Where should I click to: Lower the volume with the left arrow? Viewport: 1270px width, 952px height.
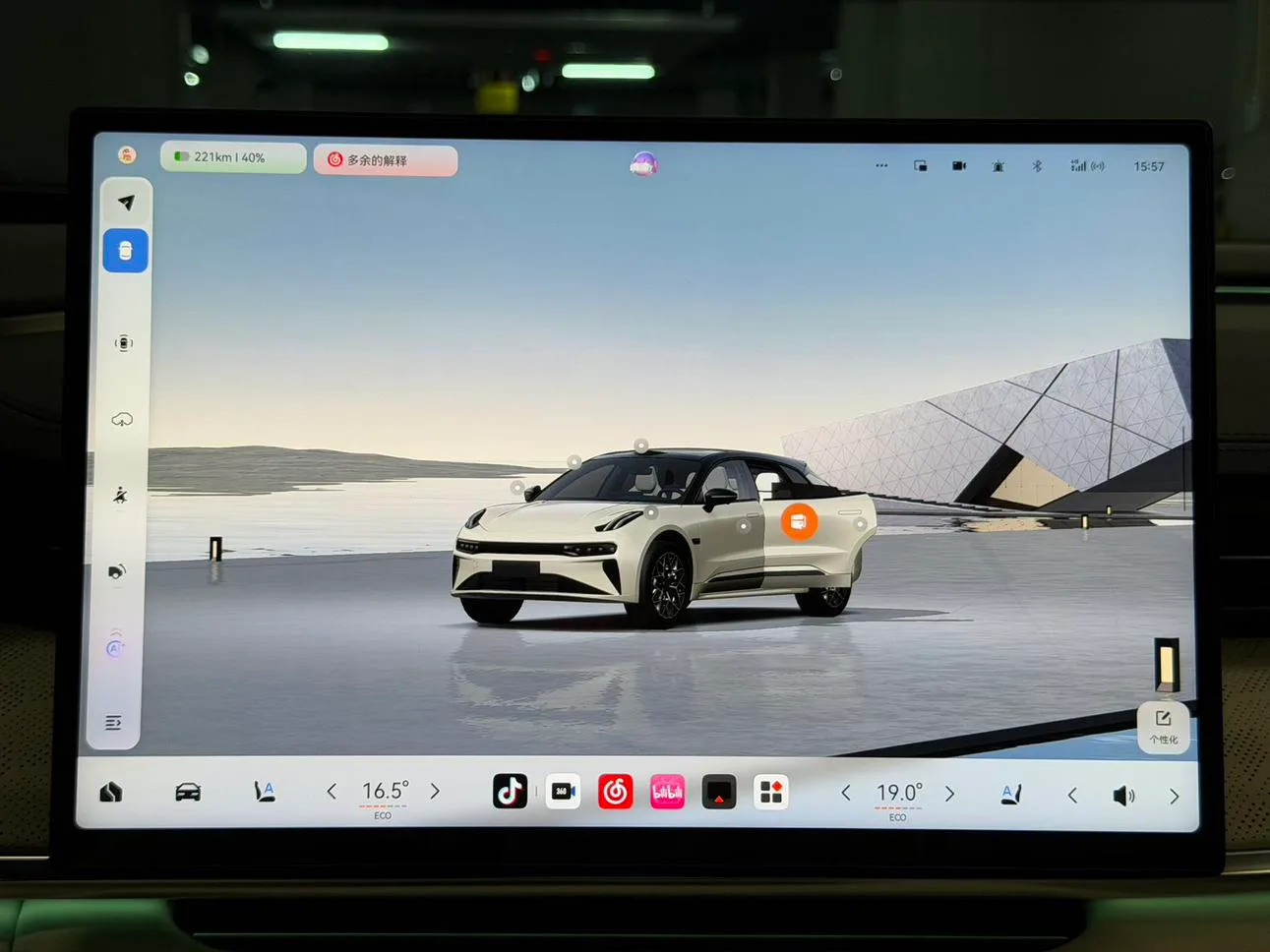pyautogui.click(x=1072, y=796)
